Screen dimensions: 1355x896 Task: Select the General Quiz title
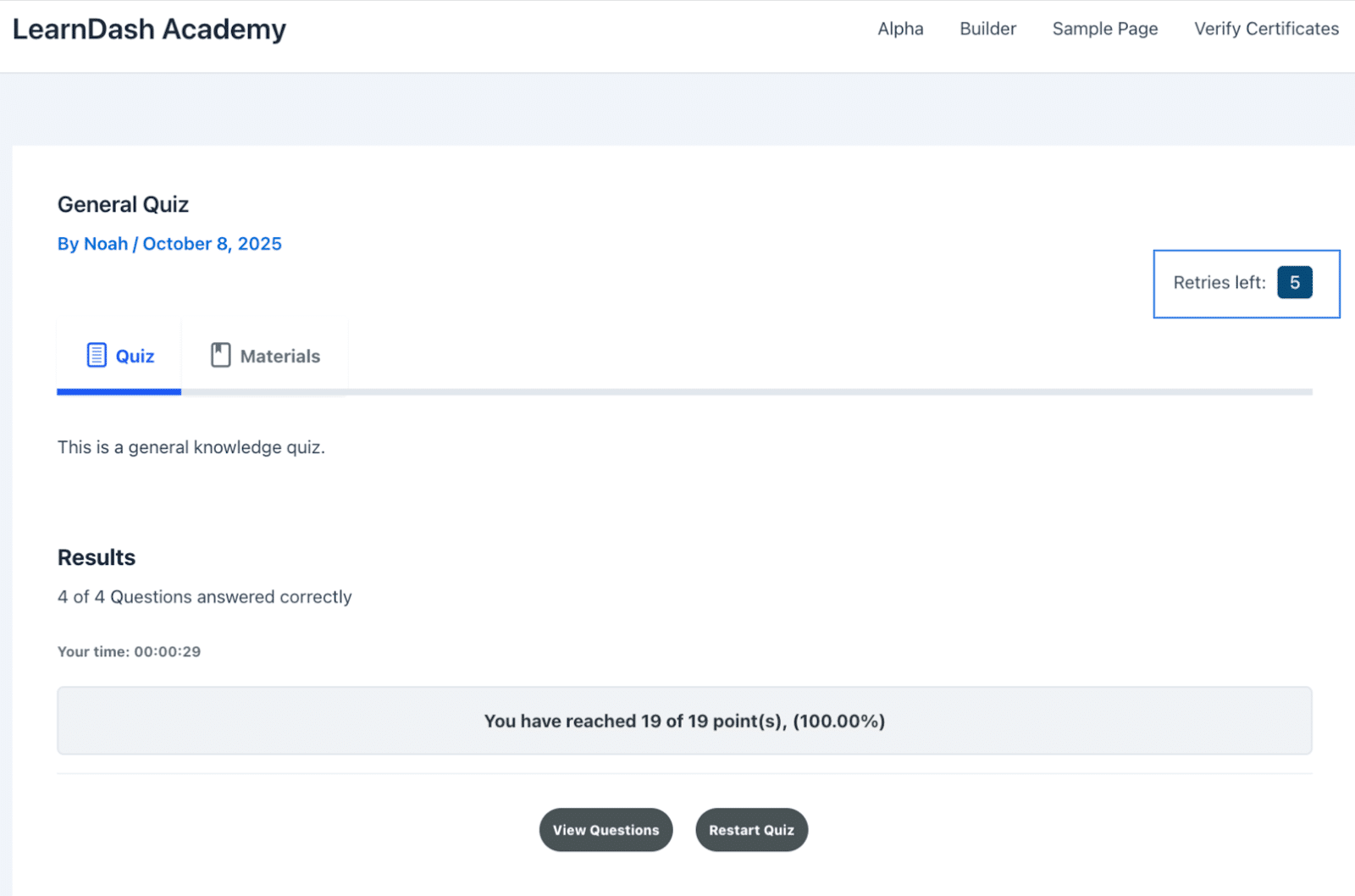[x=123, y=205]
